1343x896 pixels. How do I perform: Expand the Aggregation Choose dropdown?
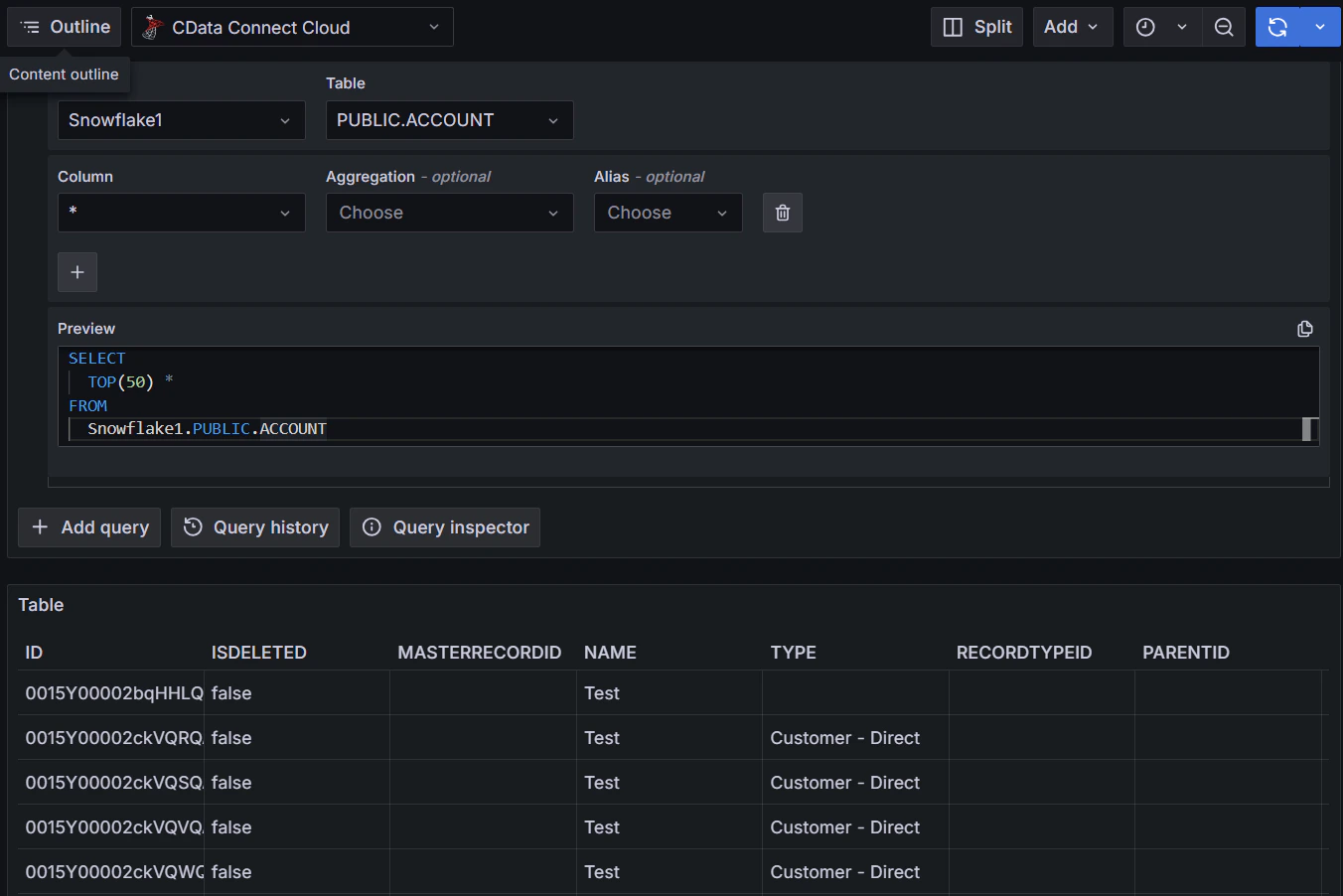[449, 213]
